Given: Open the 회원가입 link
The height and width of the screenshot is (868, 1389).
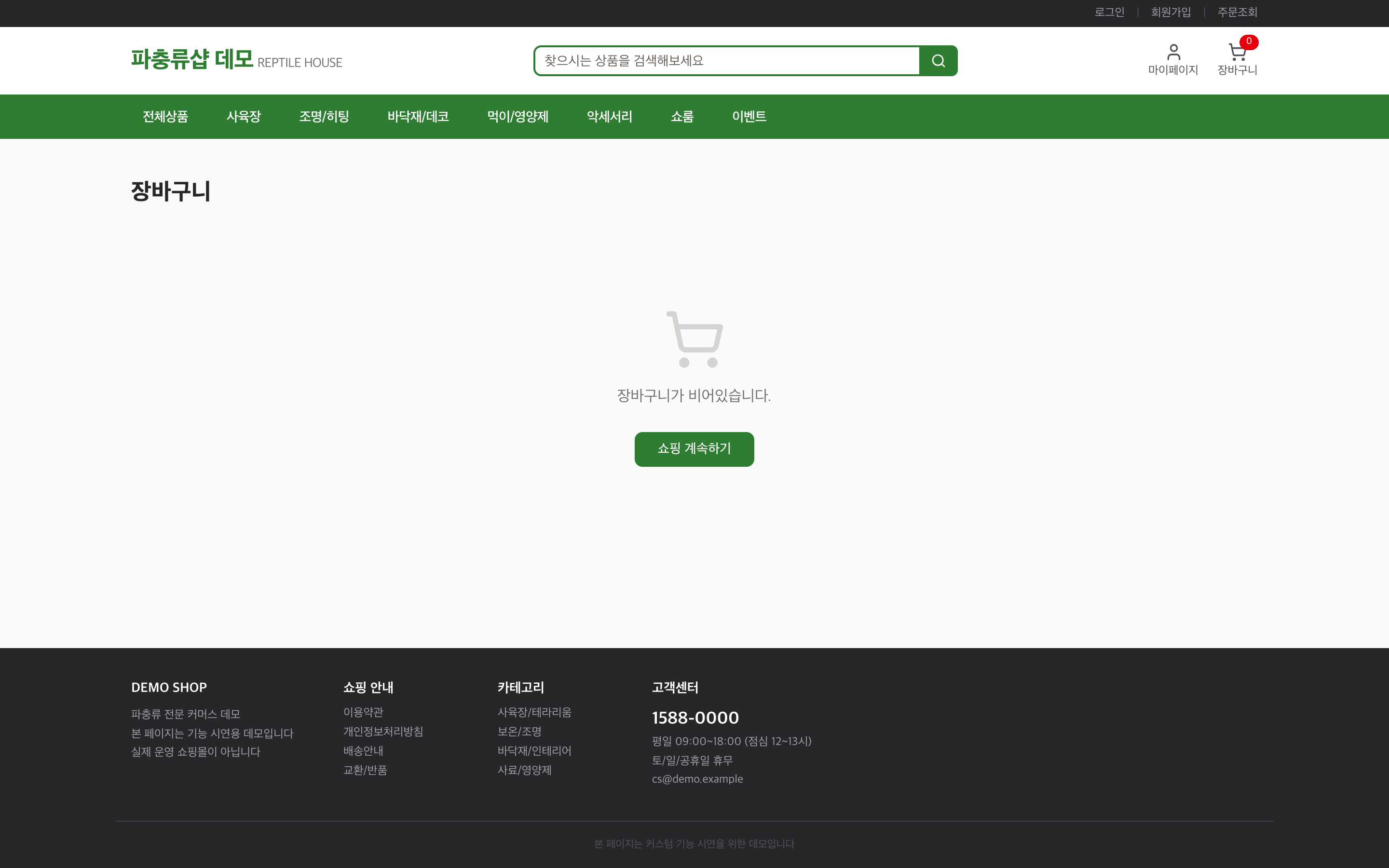Looking at the screenshot, I should point(1171,12).
